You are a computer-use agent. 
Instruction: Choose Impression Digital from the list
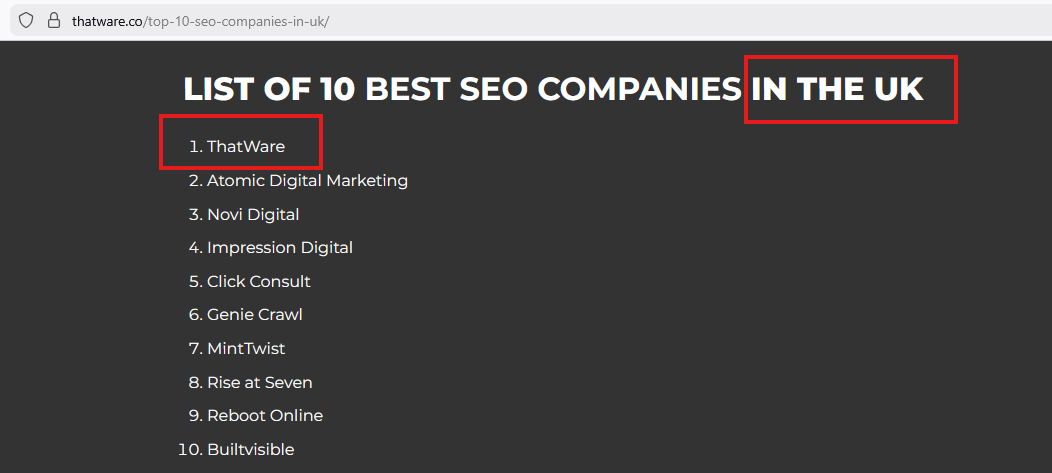point(280,248)
